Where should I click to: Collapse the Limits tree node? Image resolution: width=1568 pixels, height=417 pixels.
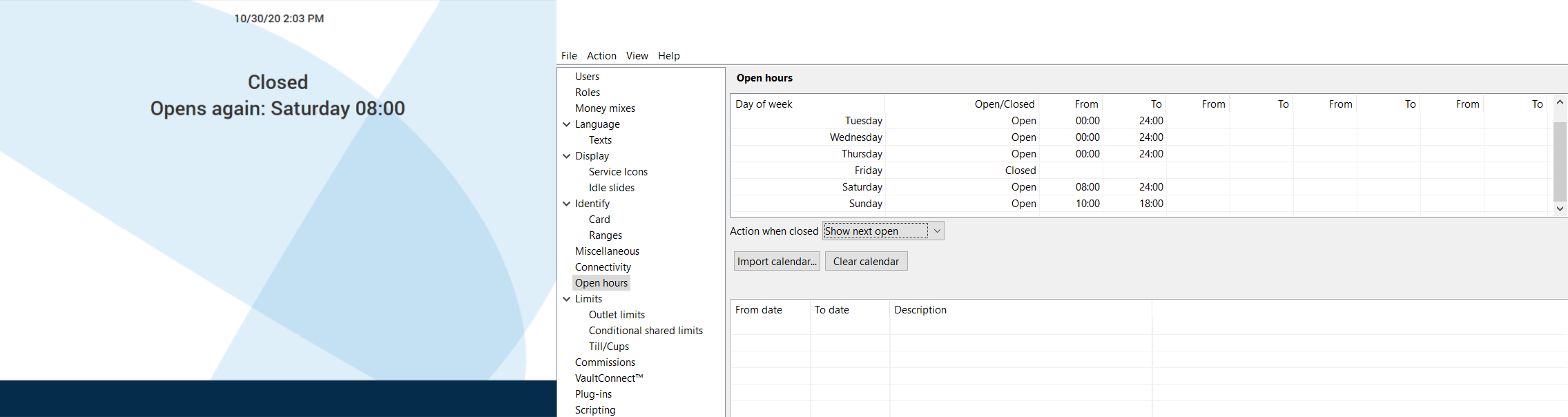[x=567, y=299]
